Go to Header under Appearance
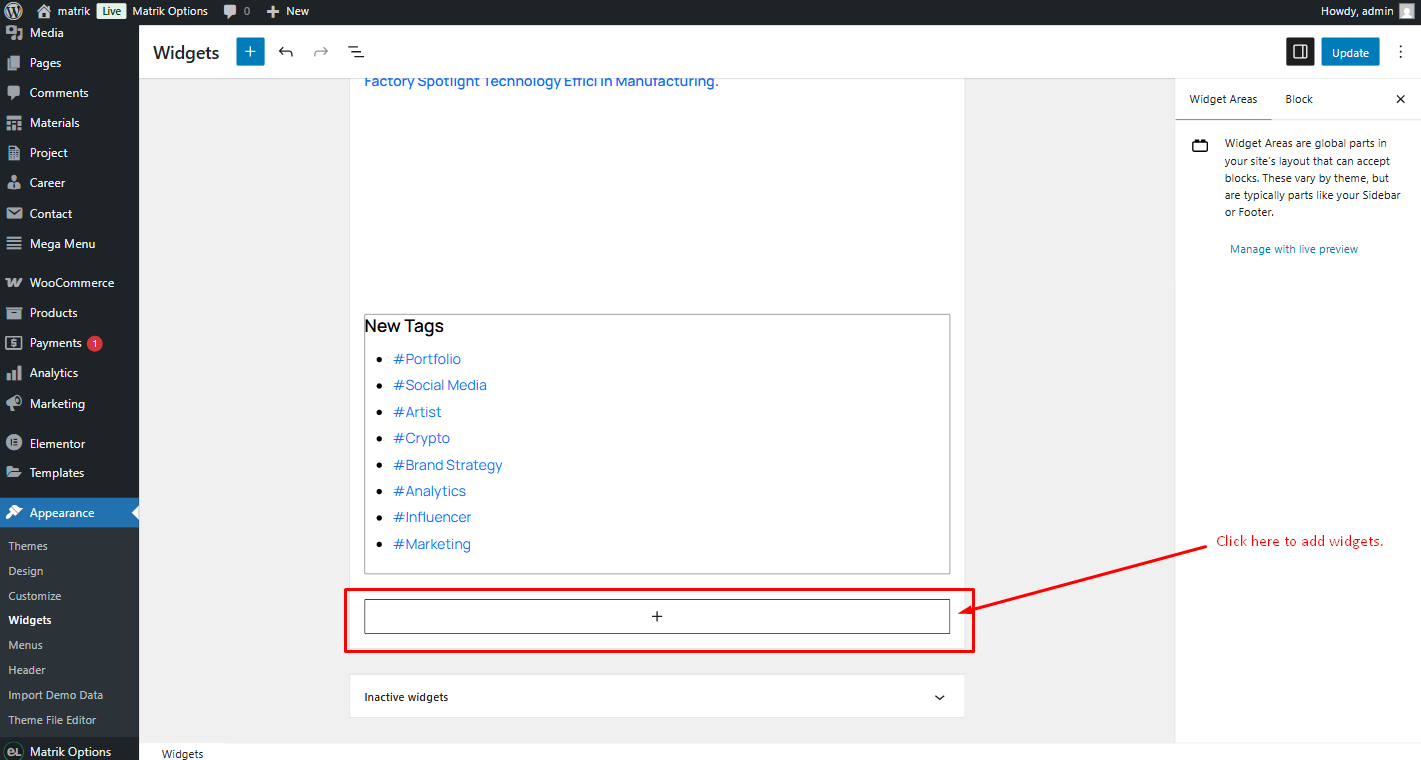 point(28,670)
